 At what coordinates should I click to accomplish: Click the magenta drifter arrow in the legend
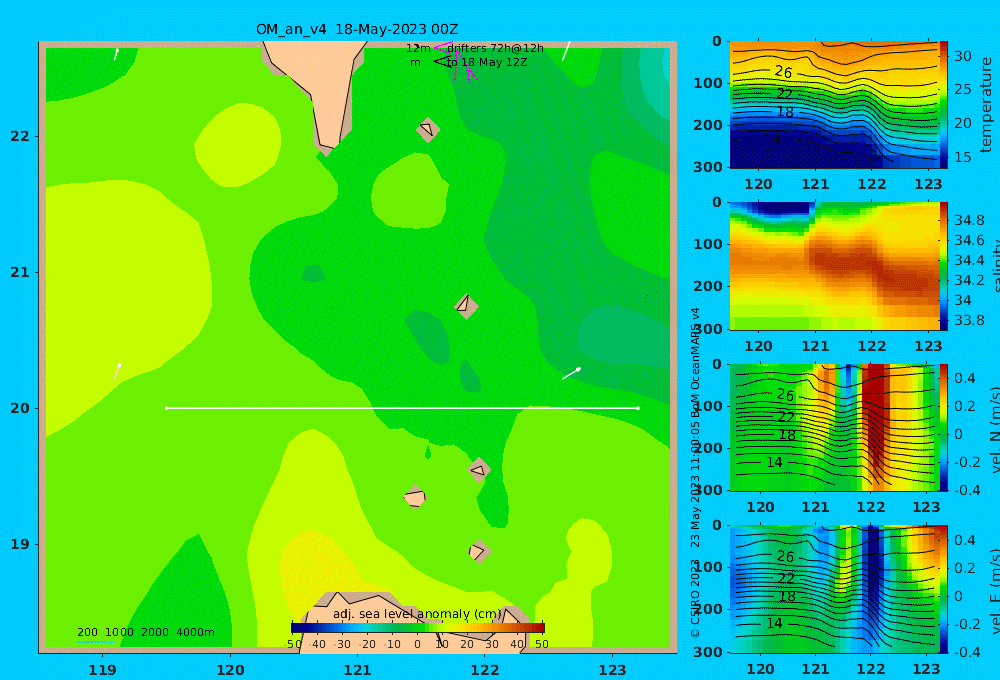[x=443, y=48]
